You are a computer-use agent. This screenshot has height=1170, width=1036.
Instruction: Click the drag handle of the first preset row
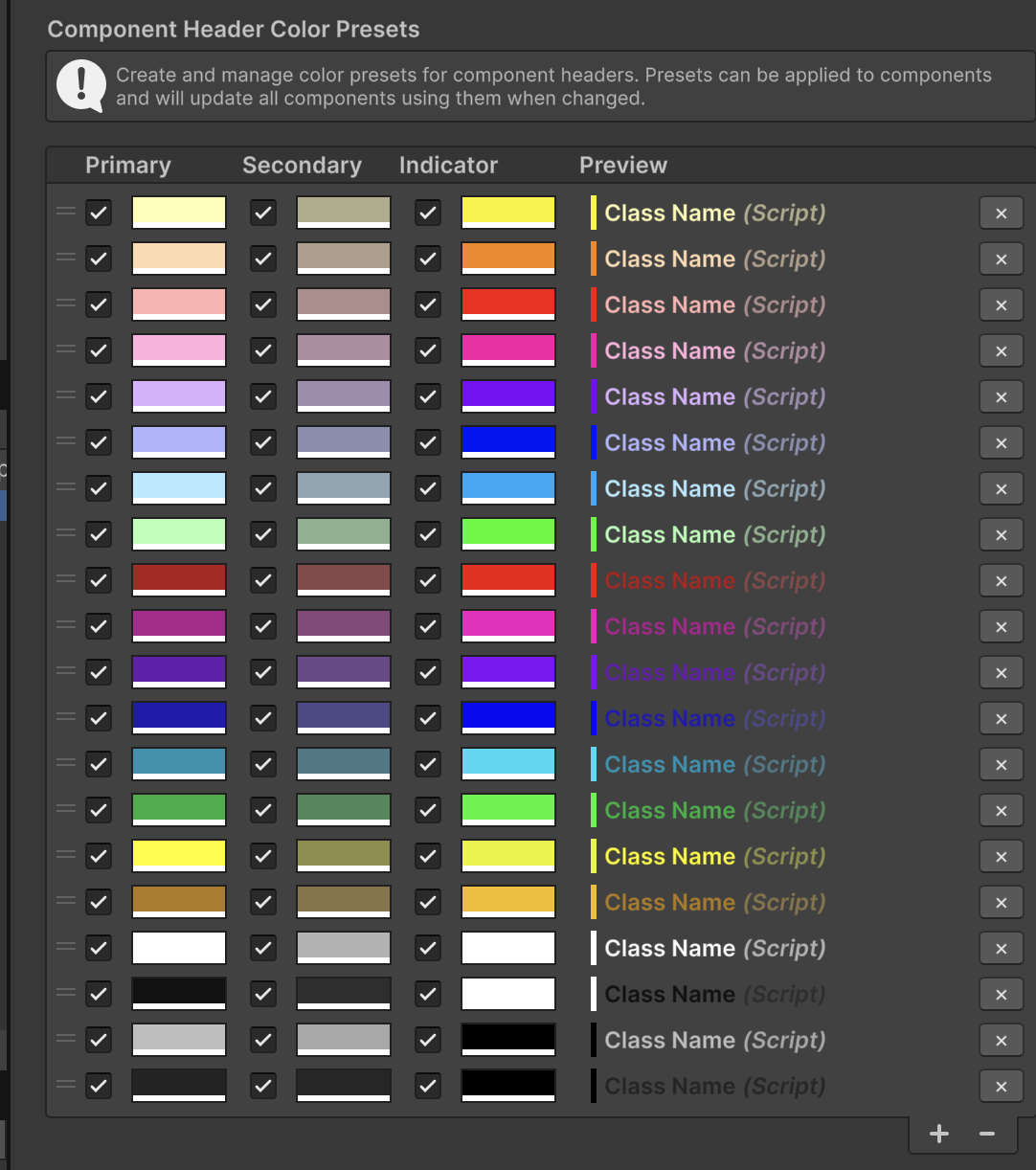pos(66,212)
